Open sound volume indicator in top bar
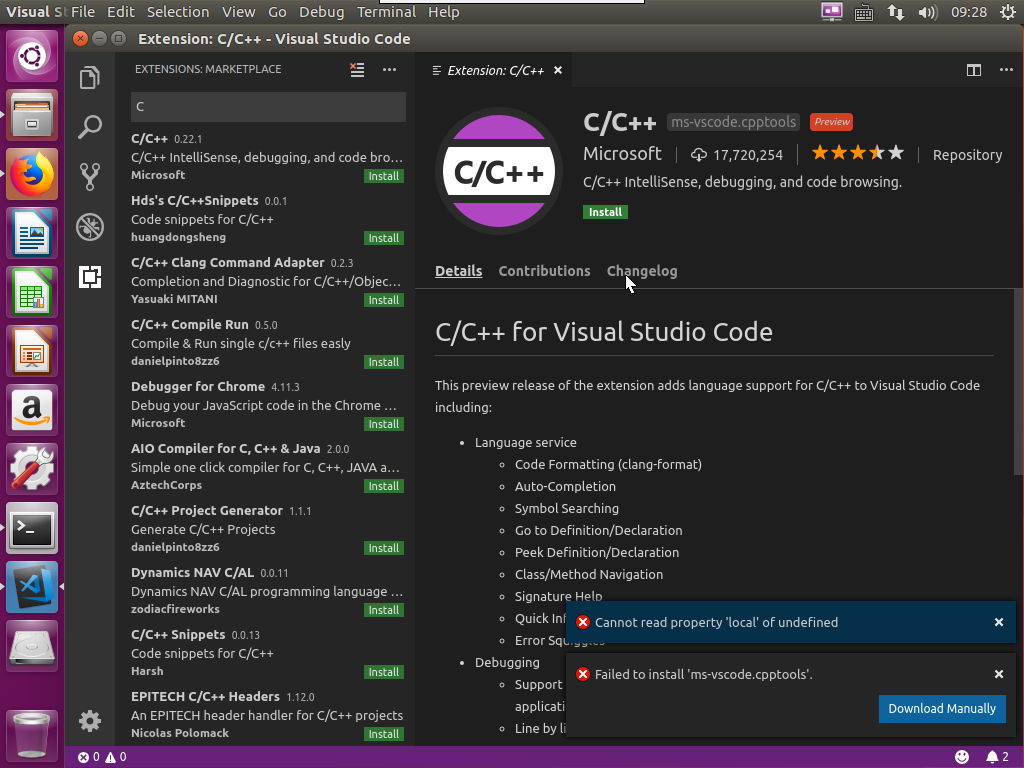Image resolution: width=1024 pixels, height=768 pixels. (x=927, y=12)
